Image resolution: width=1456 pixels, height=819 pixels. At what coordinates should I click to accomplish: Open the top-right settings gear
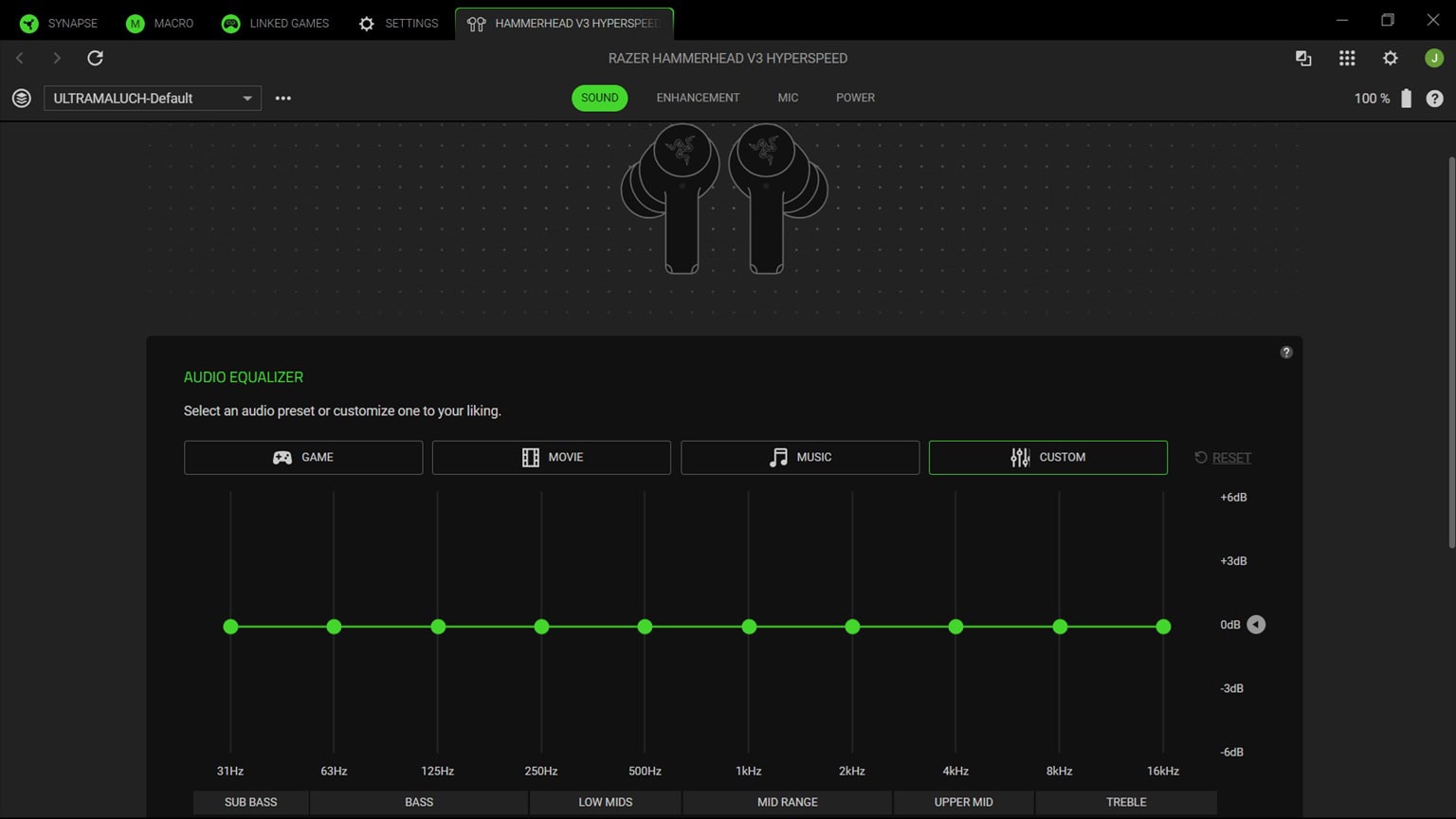(x=1391, y=58)
